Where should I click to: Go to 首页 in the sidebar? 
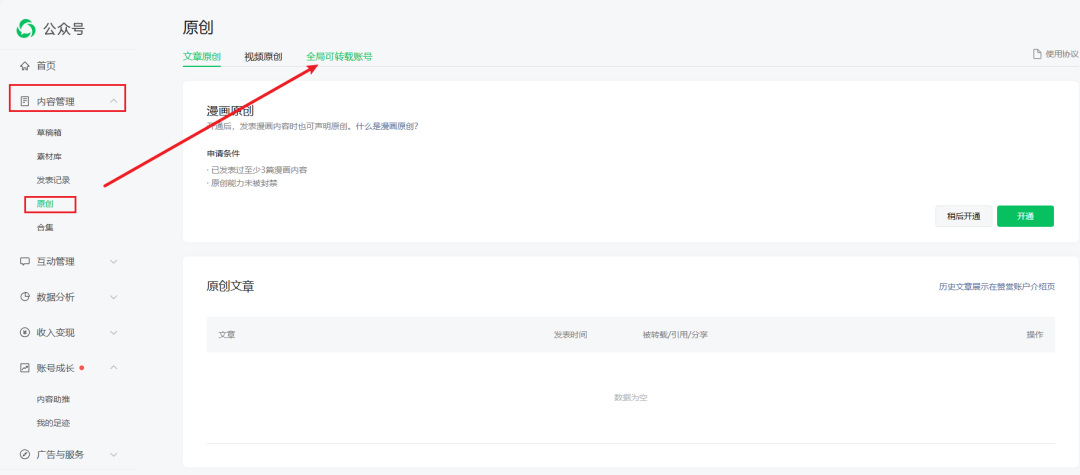tap(46, 66)
